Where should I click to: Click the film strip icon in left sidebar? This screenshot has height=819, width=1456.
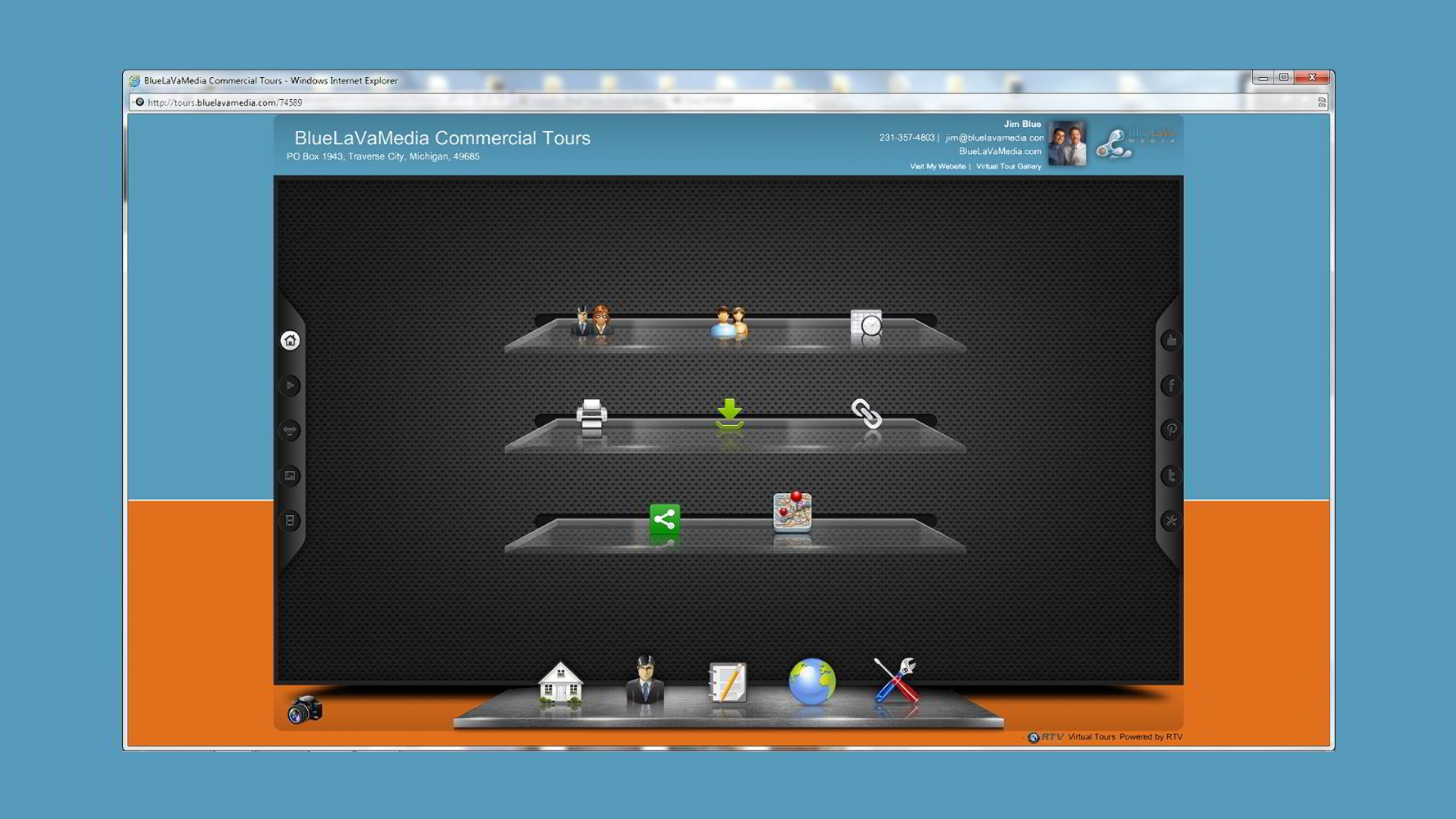coord(290,521)
